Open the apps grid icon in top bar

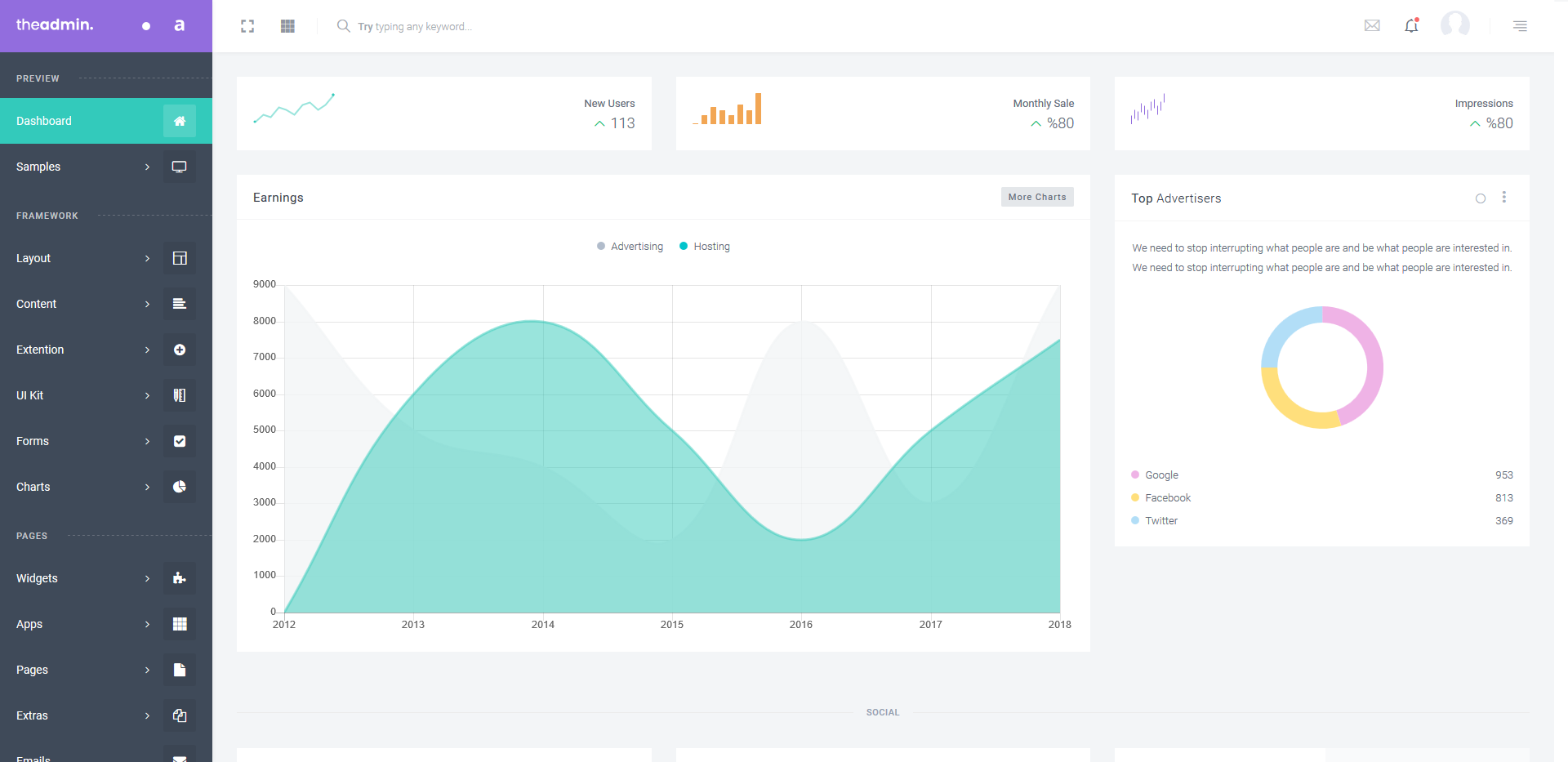(287, 26)
